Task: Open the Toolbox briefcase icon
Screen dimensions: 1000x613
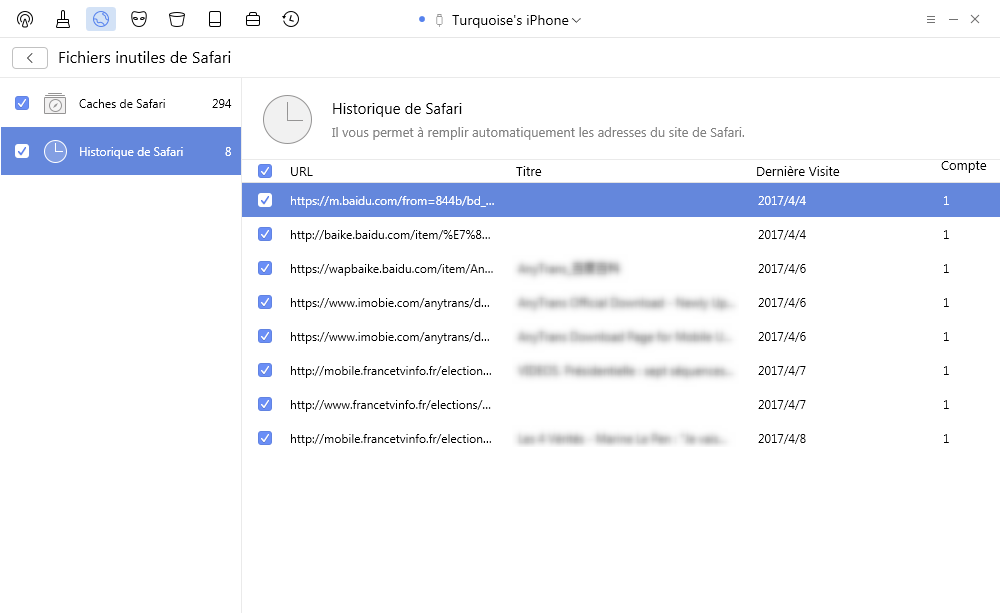Action: (x=253, y=19)
